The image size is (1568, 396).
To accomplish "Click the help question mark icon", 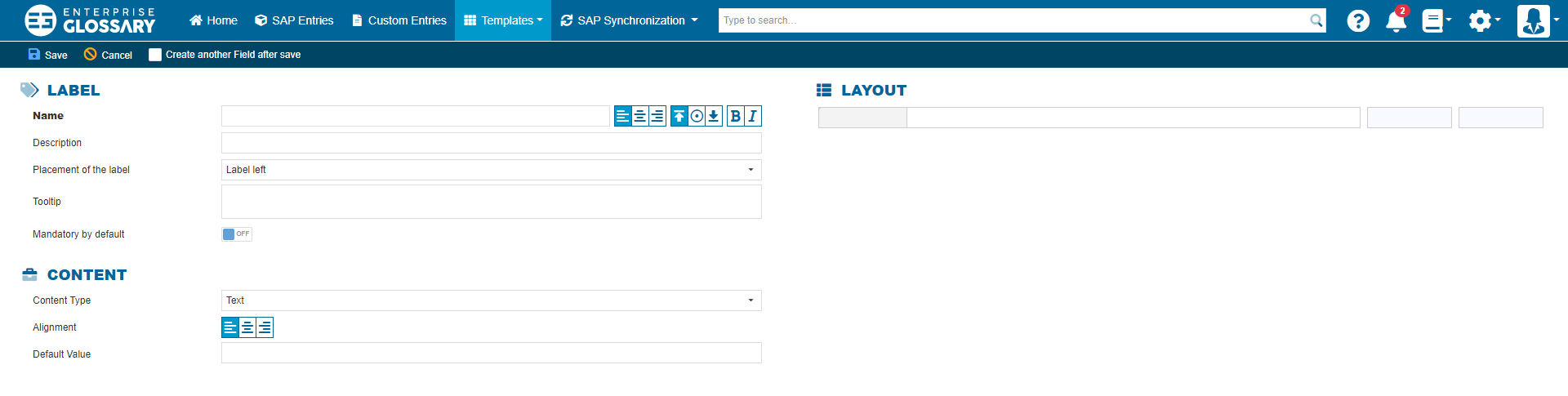I will 1358,20.
